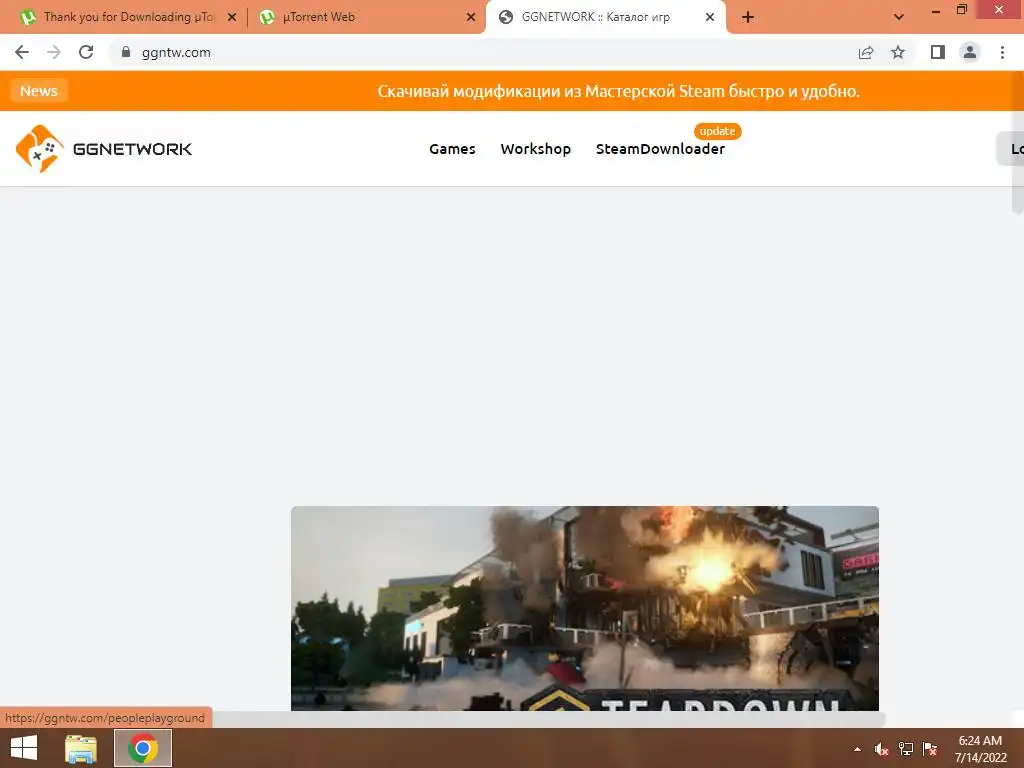Open the taskbar clock showing 6:24 AM

click(x=980, y=749)
